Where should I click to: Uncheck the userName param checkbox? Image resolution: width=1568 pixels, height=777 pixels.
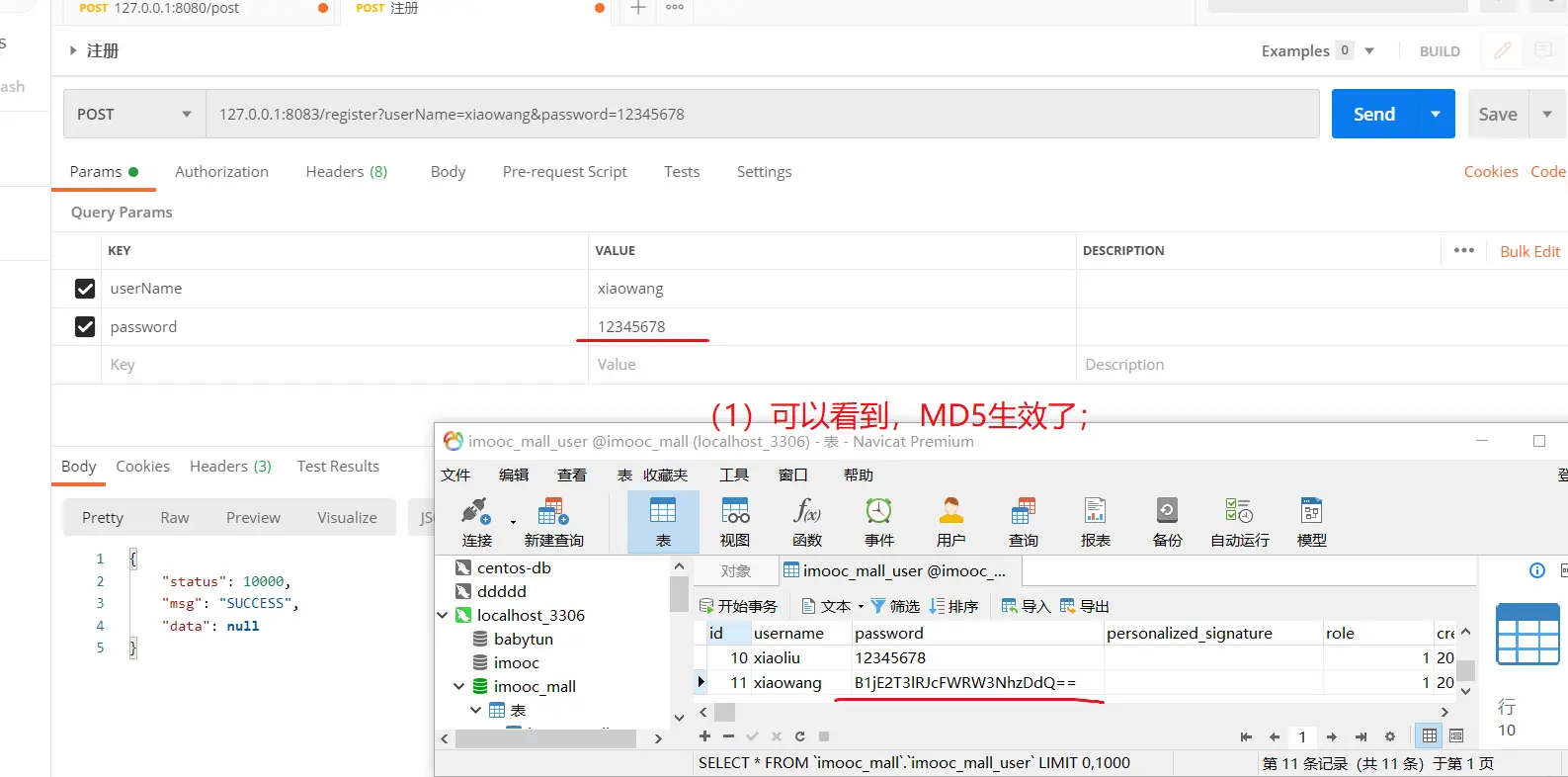(85, 289)
